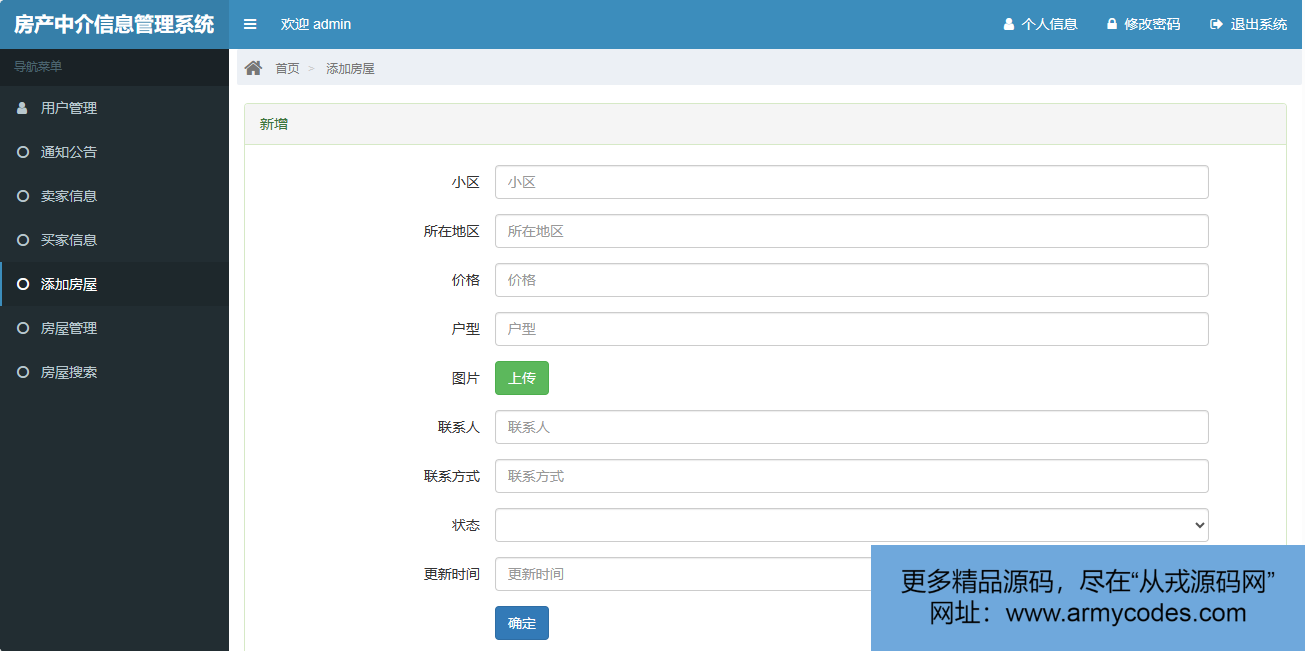Image resolution: width=1305 pixels, height=651 pixels.
Task: Click the circle icon beside 房屋管理
Action: point(23,328)
